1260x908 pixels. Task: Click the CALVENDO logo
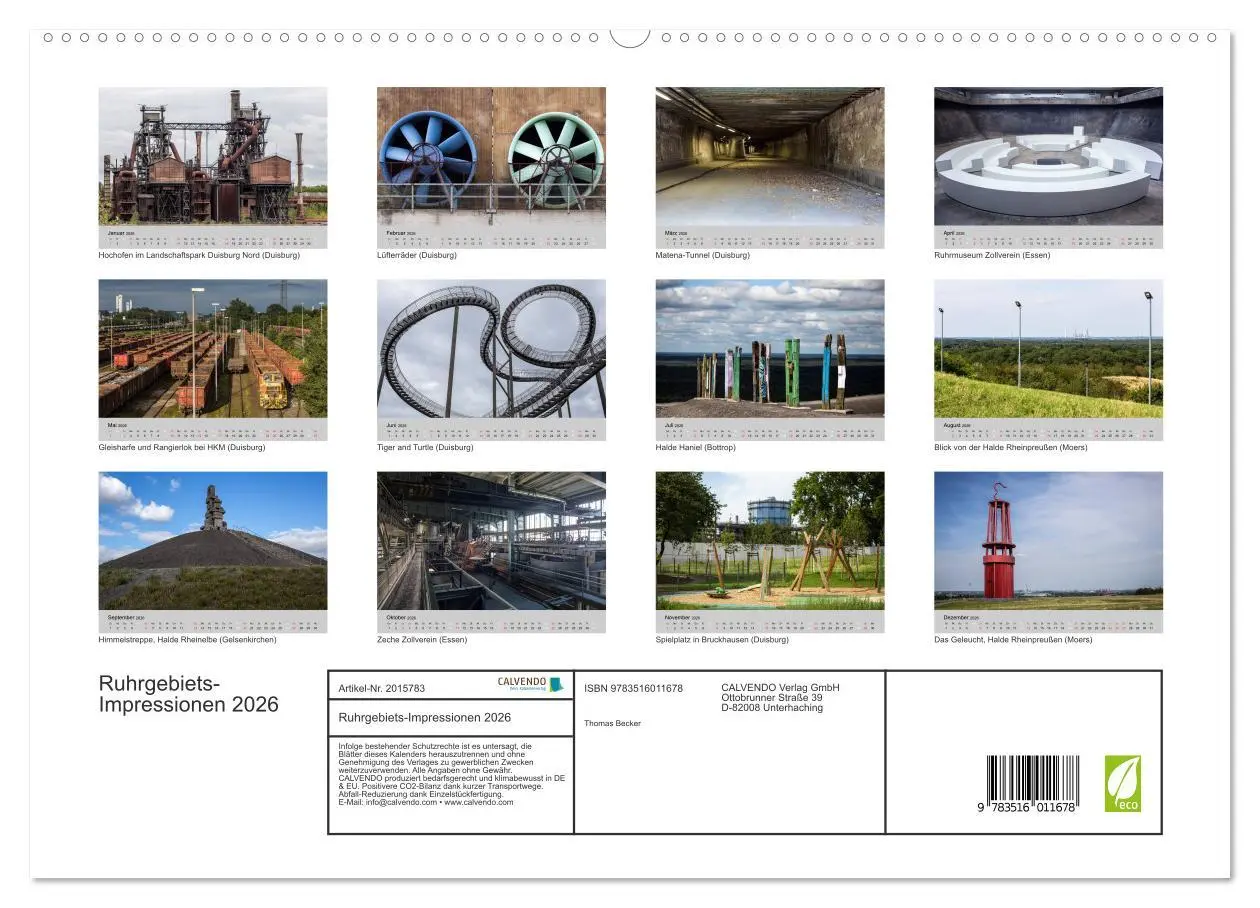531,684
